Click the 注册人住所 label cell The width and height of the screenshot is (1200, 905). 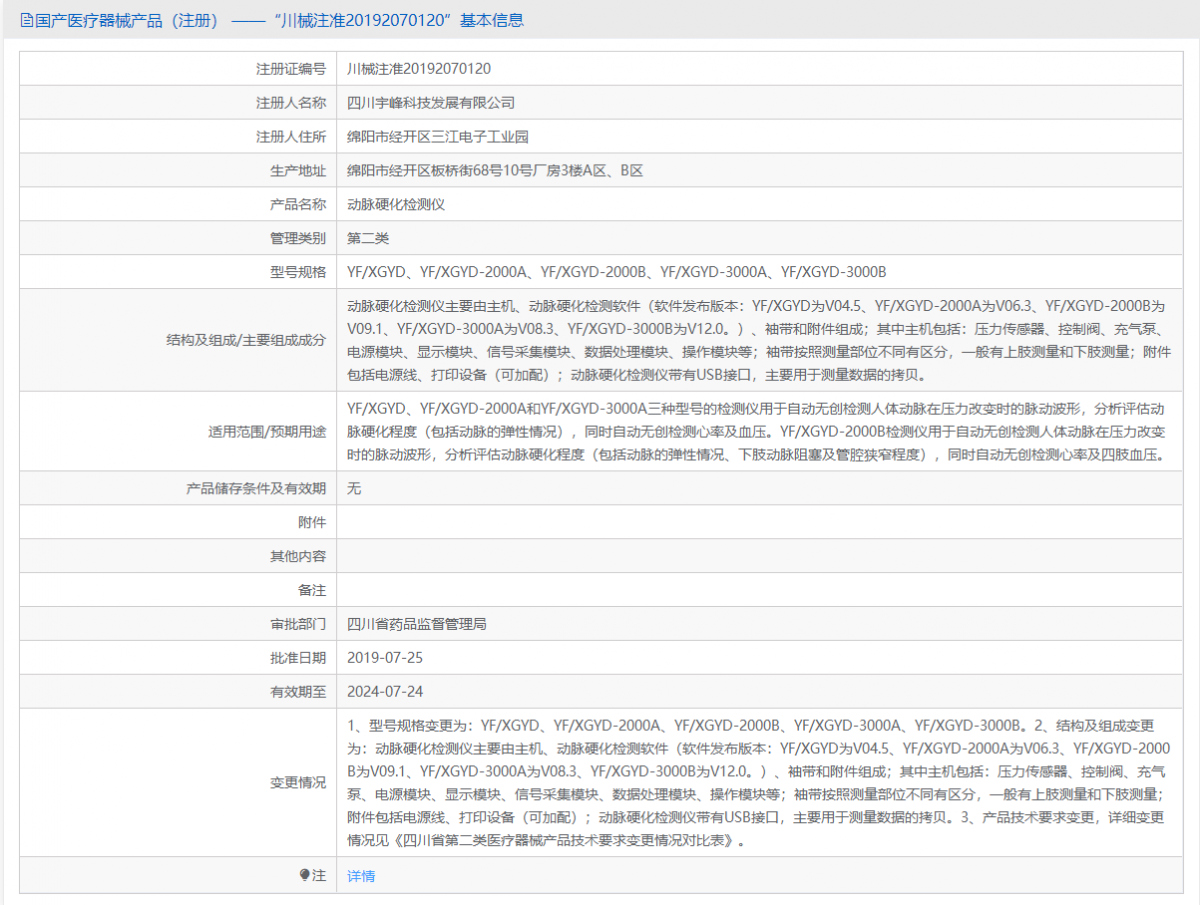point(178,137)
